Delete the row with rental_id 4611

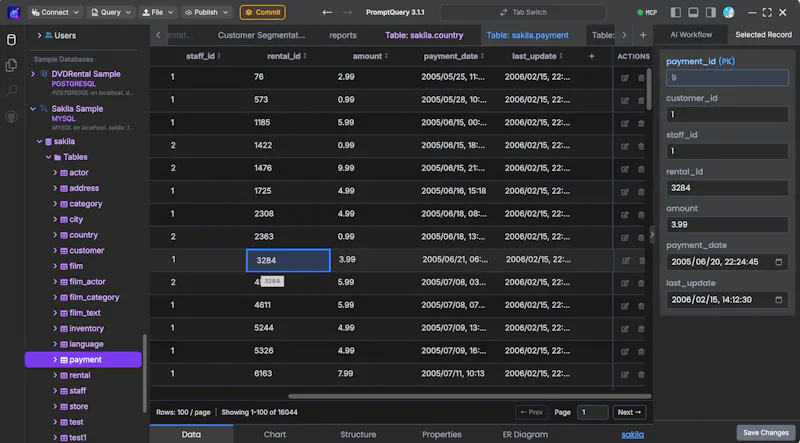[x=641, y=306]
